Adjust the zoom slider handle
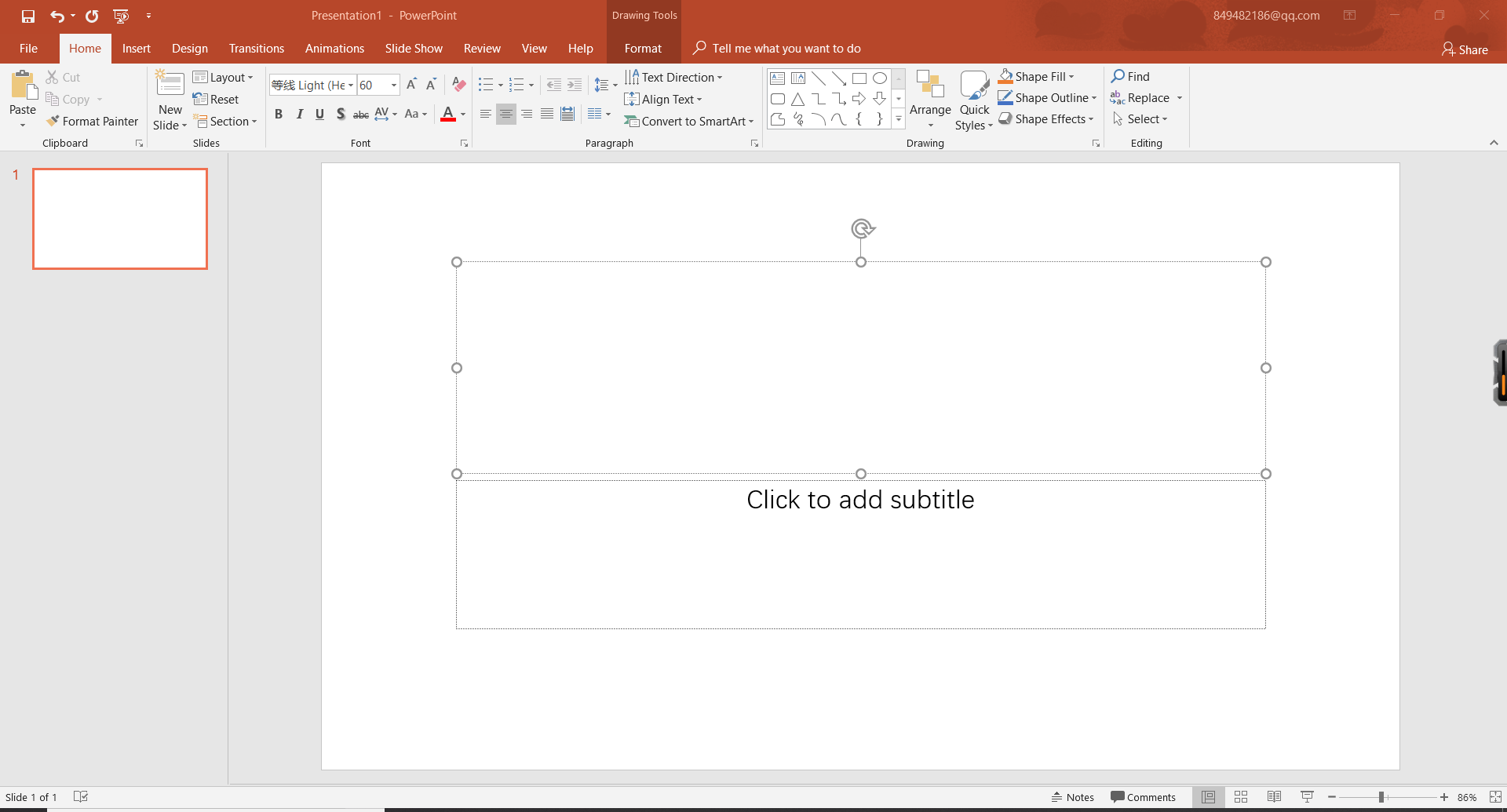 (1381, 797)
